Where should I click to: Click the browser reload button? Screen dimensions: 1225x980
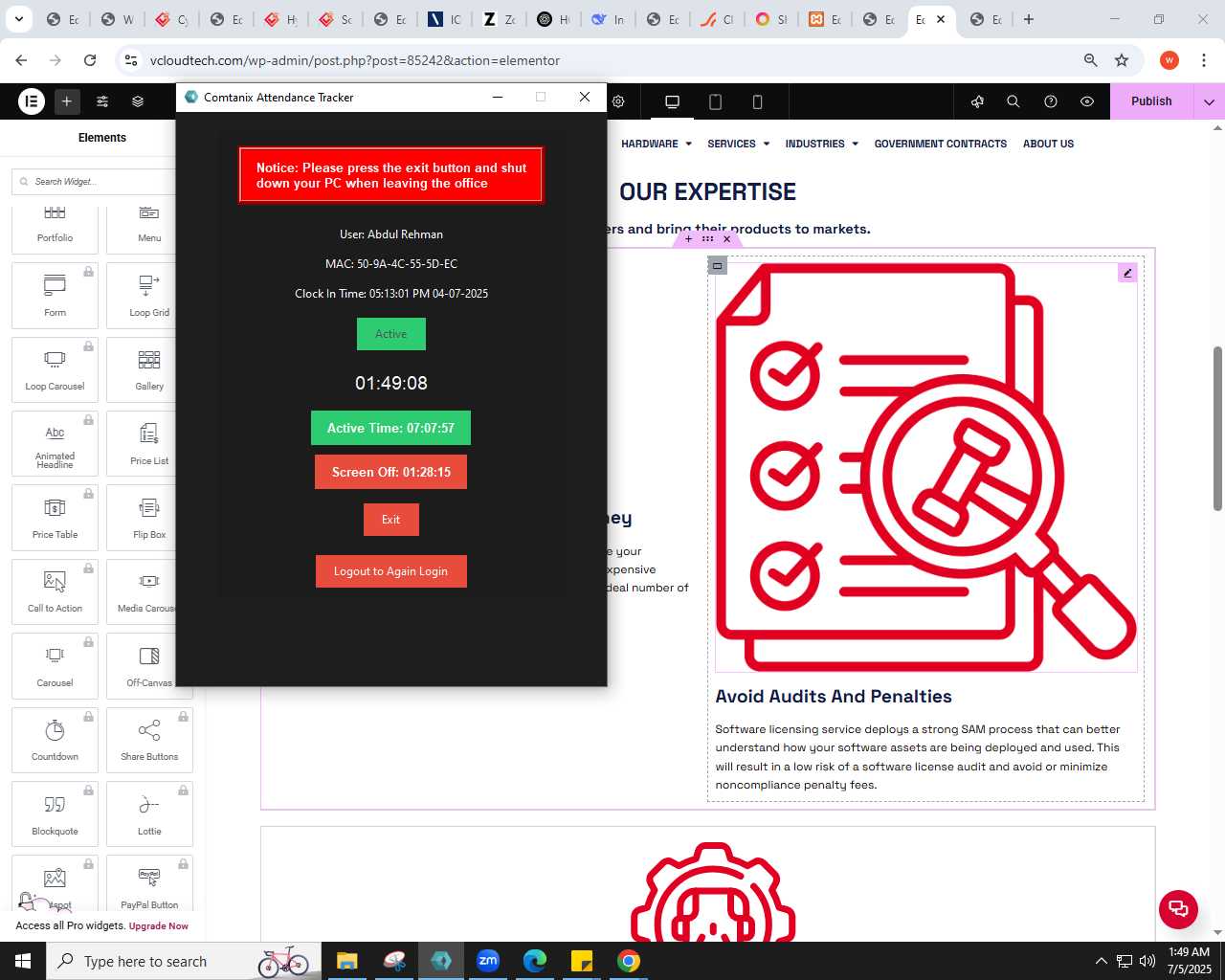pyautogui.click(x=90, y=60)
